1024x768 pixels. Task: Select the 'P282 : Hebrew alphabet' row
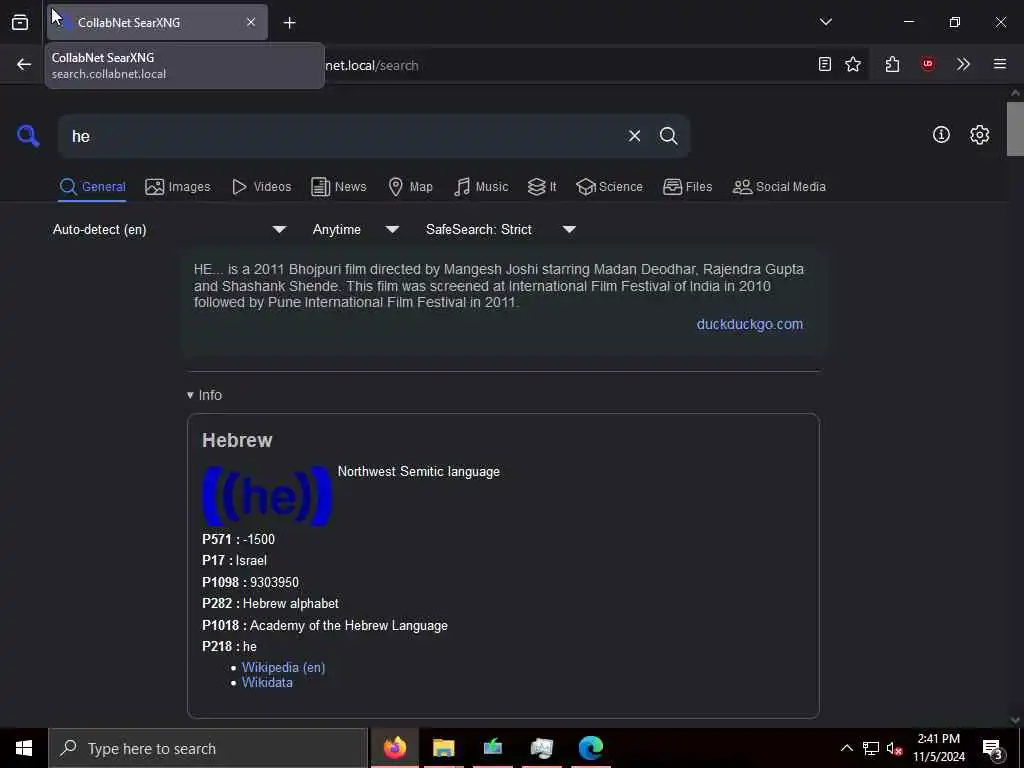click(270, 603)
